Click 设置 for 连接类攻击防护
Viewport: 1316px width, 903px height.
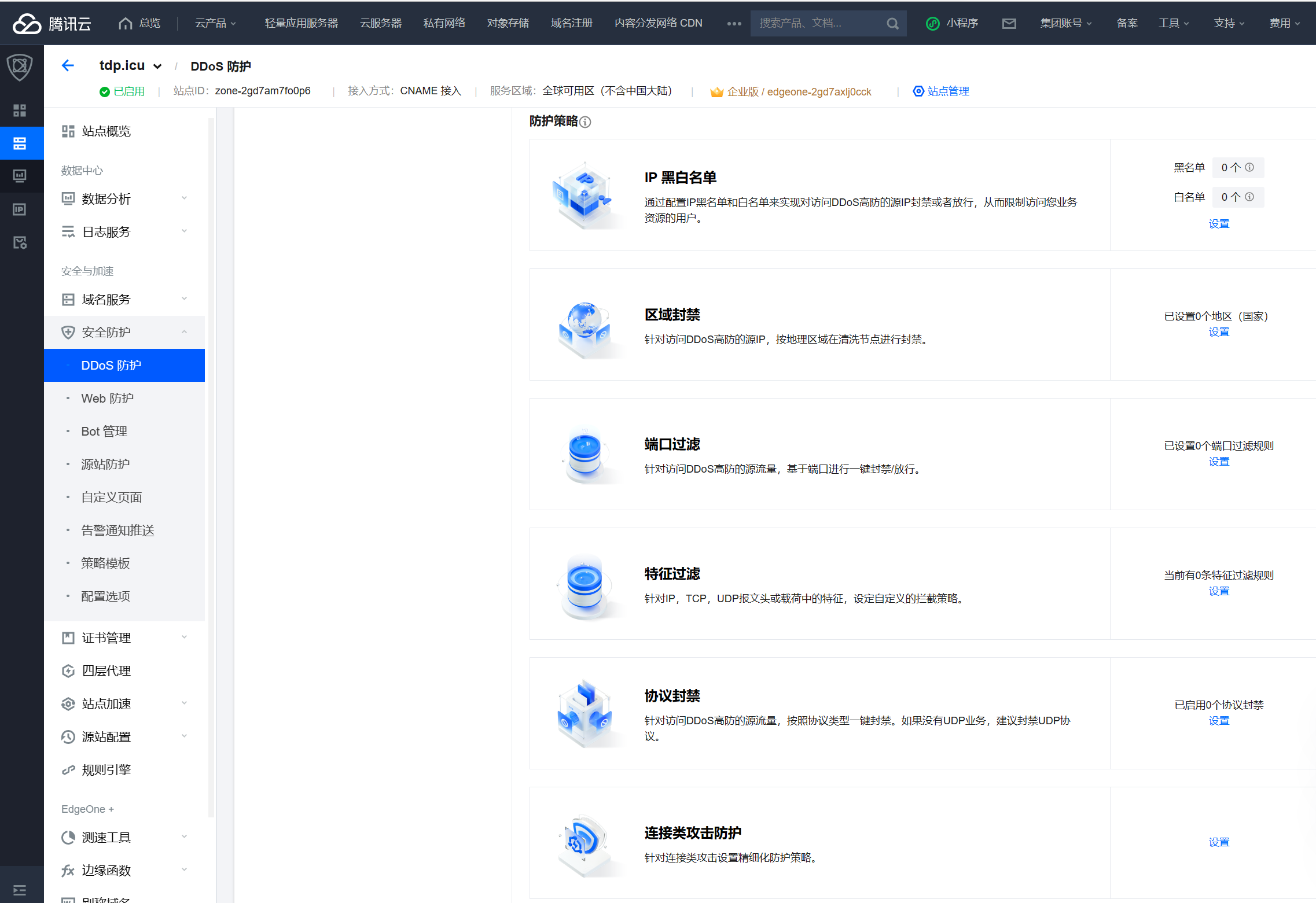click(x=1219, y=842)
